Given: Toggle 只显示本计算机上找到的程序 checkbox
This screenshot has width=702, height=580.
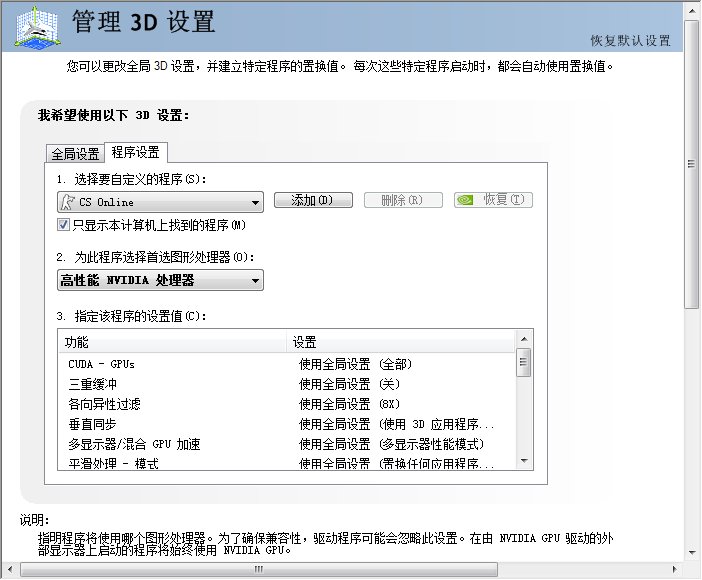Looking at the screenshot, I should (63, 224).
